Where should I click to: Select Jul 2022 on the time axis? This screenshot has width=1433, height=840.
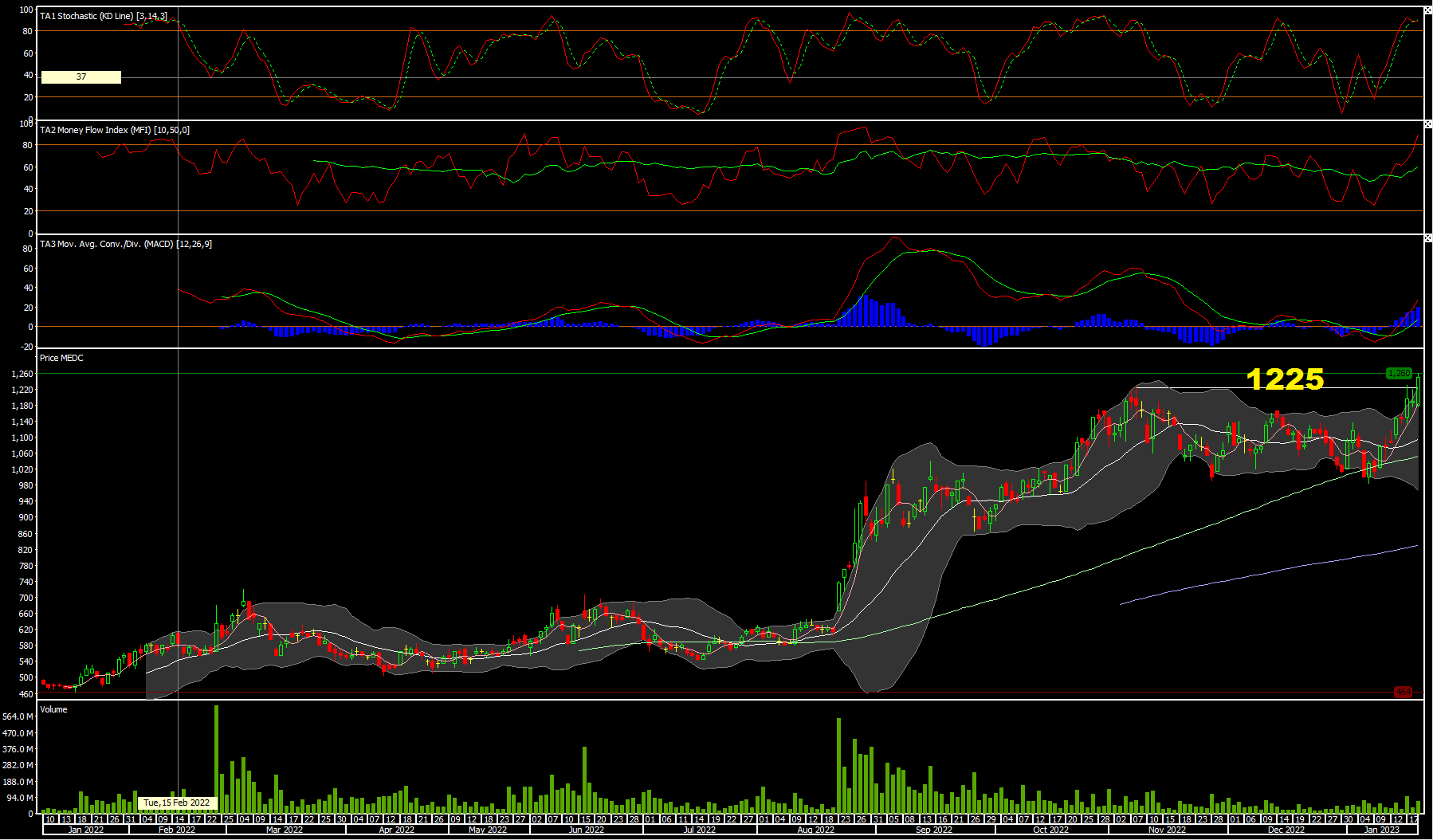pos(700,830)
